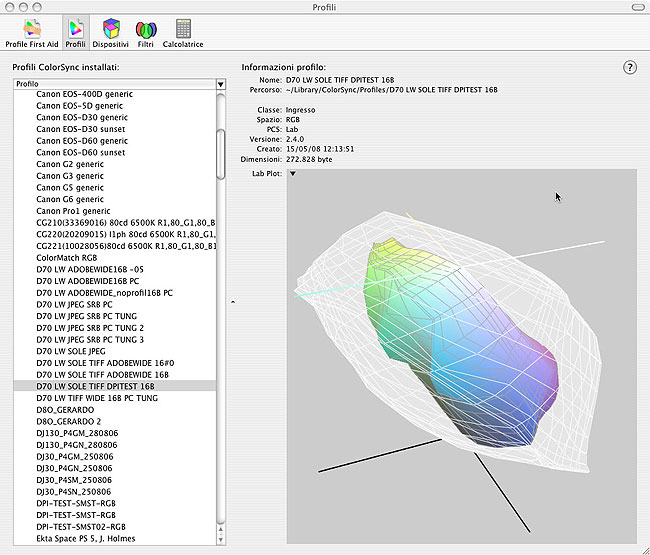This screenshot has width=650, height=555.
Task: Click the profile list scrollbar thumb
Action: [221, 154]
